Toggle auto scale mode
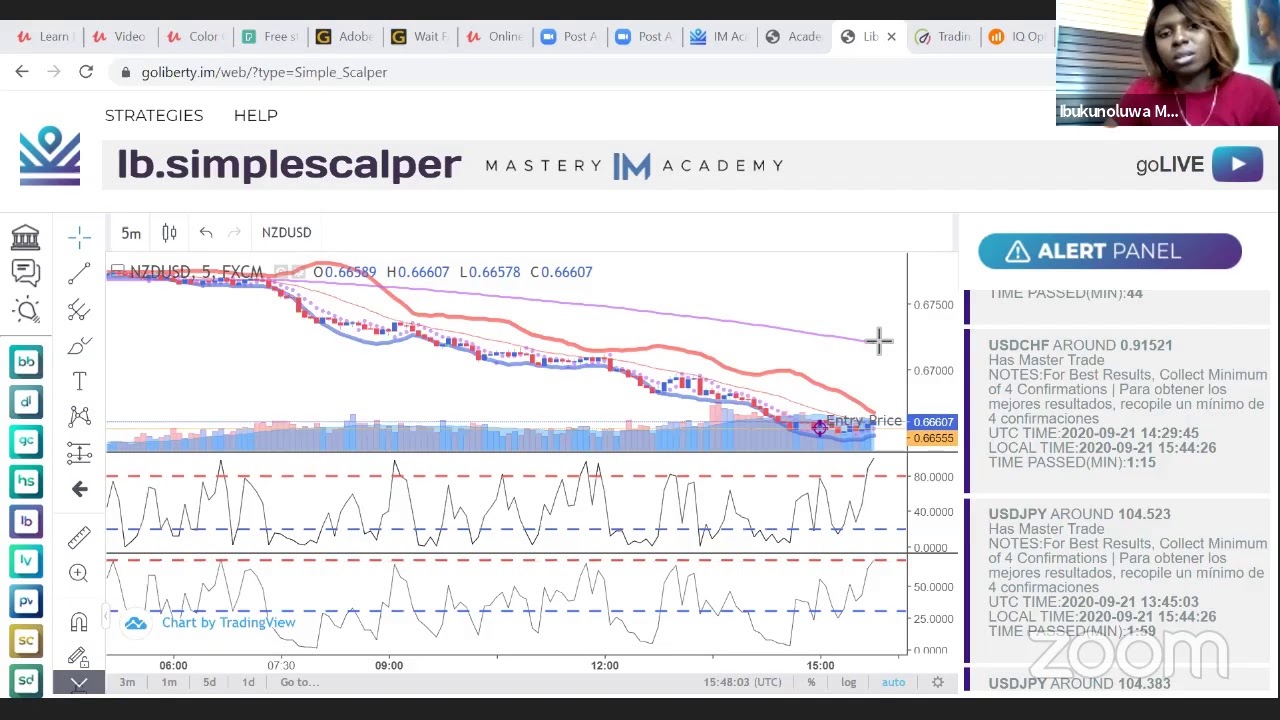 point(893,682)
